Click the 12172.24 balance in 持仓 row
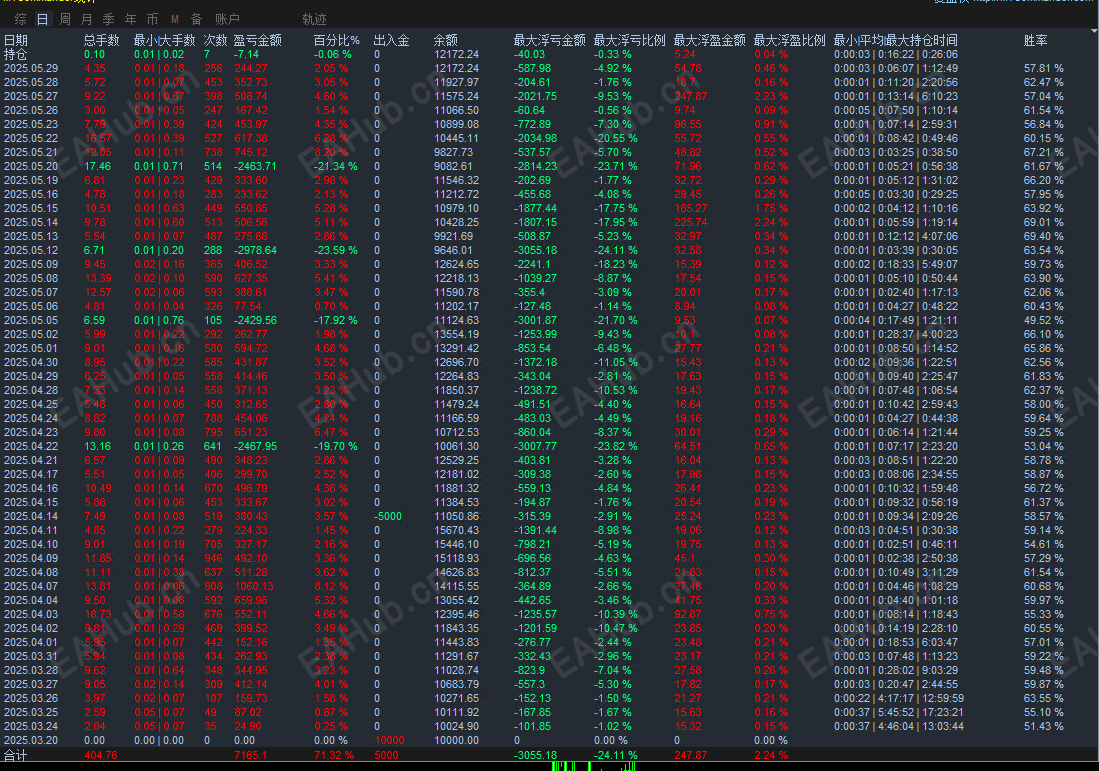The height and width of the screenshot is (771, 1099). 456,55
